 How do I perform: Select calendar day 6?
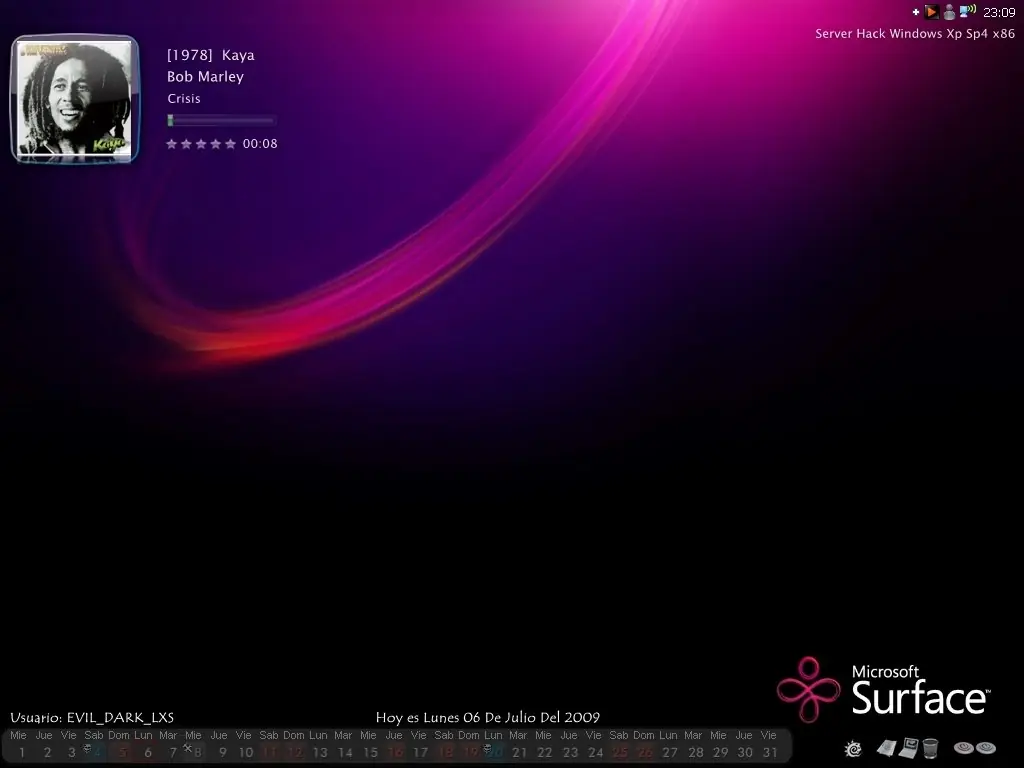coord(148,752)
